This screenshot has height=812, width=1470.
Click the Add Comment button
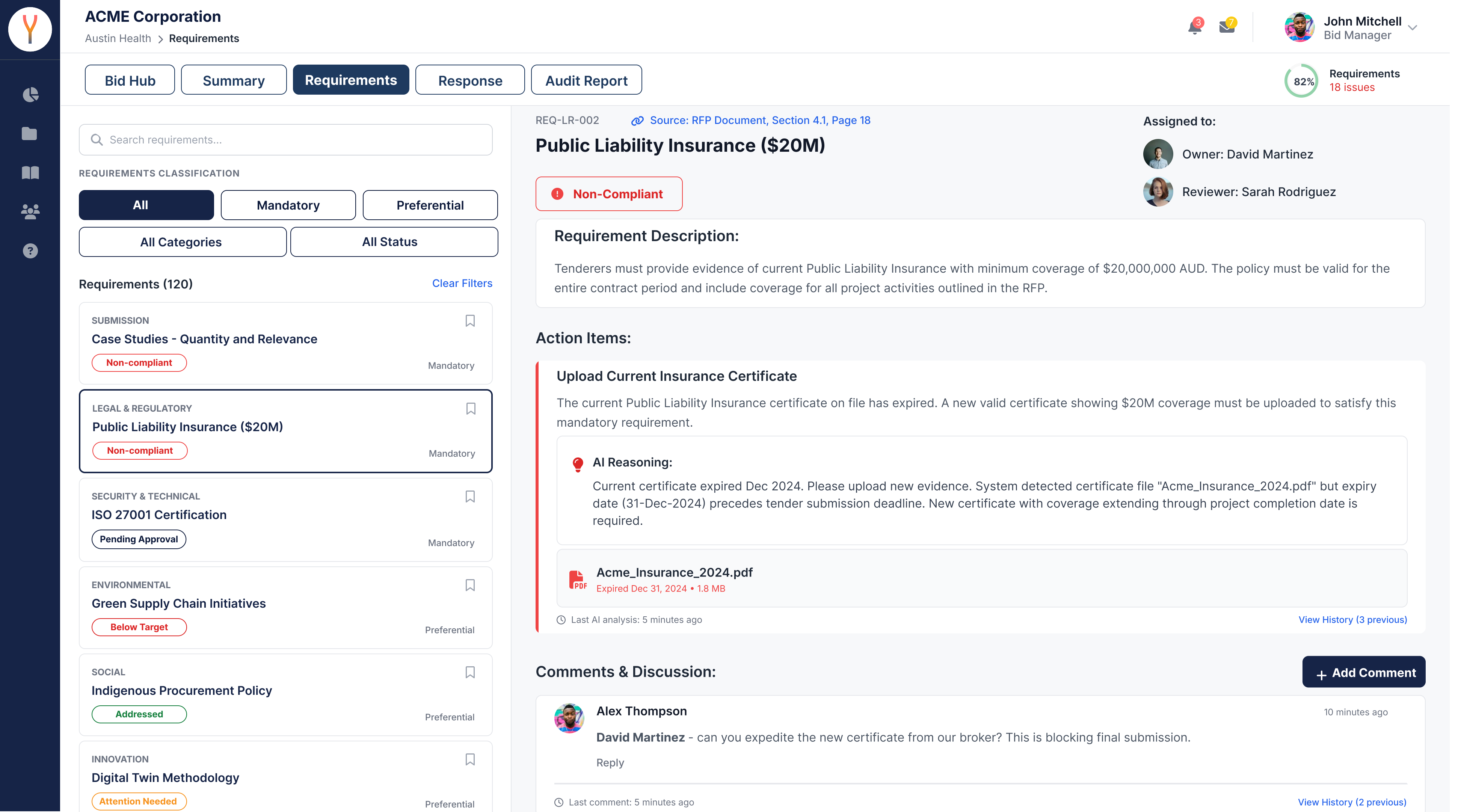tap(1363, 672)
